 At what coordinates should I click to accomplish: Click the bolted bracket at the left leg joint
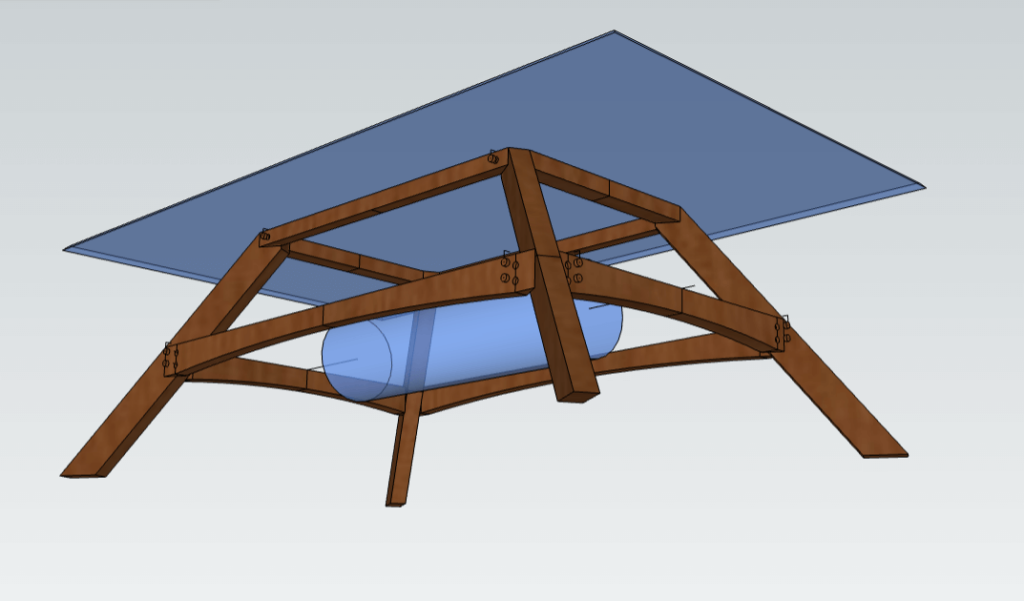click(170, 358)
